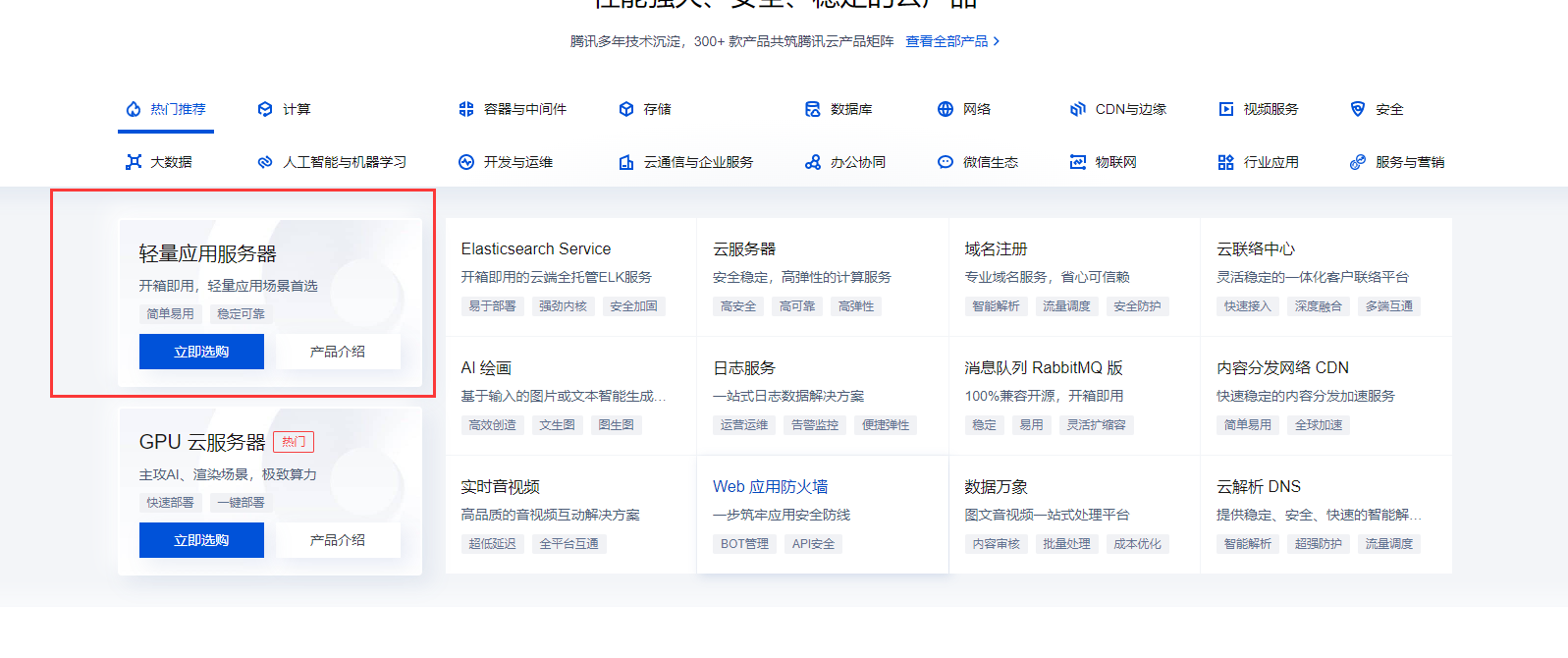Click 立即选购 for GPU 云服务器

[201, 540]
